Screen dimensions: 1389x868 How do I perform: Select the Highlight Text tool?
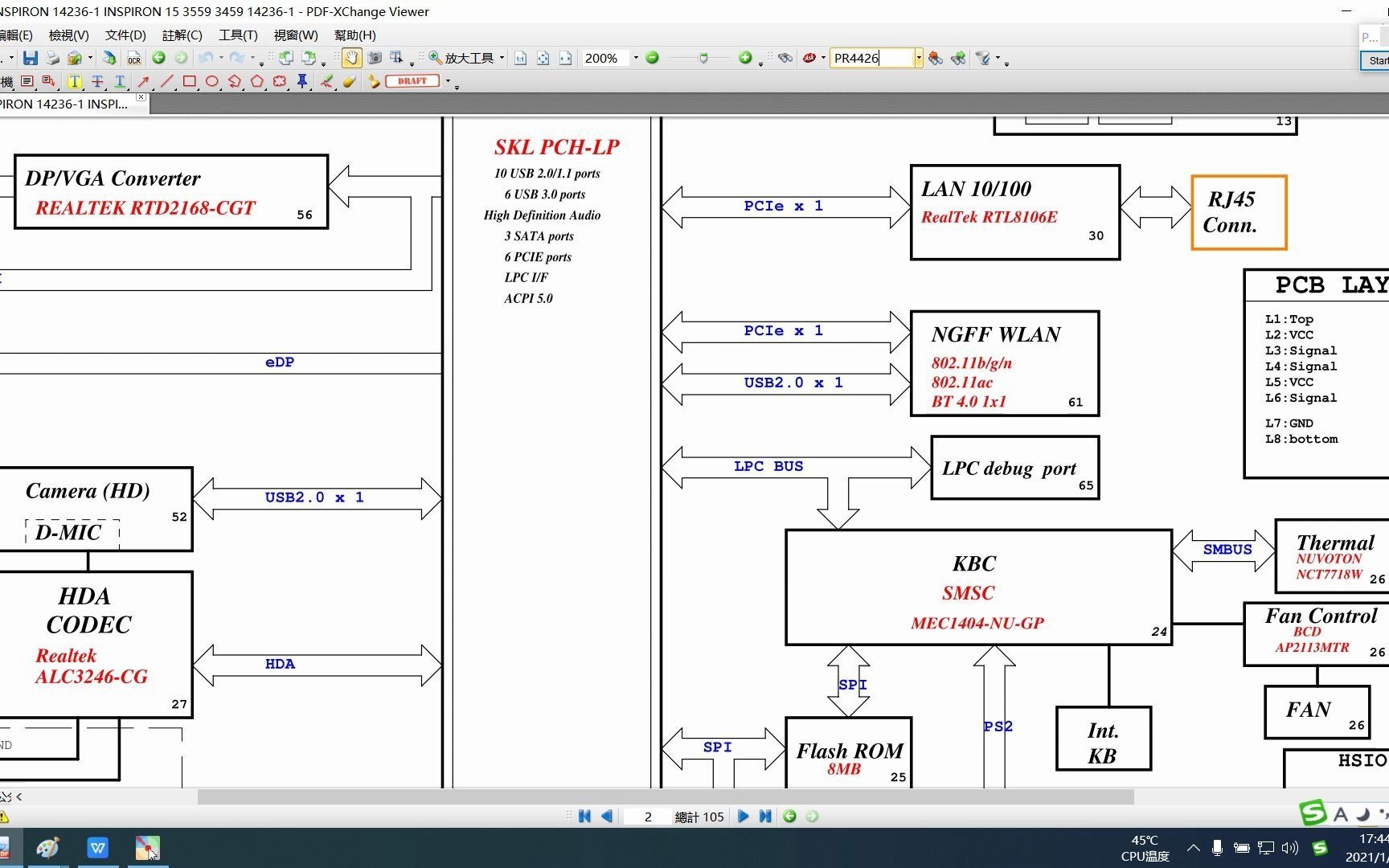coord(74,81)
